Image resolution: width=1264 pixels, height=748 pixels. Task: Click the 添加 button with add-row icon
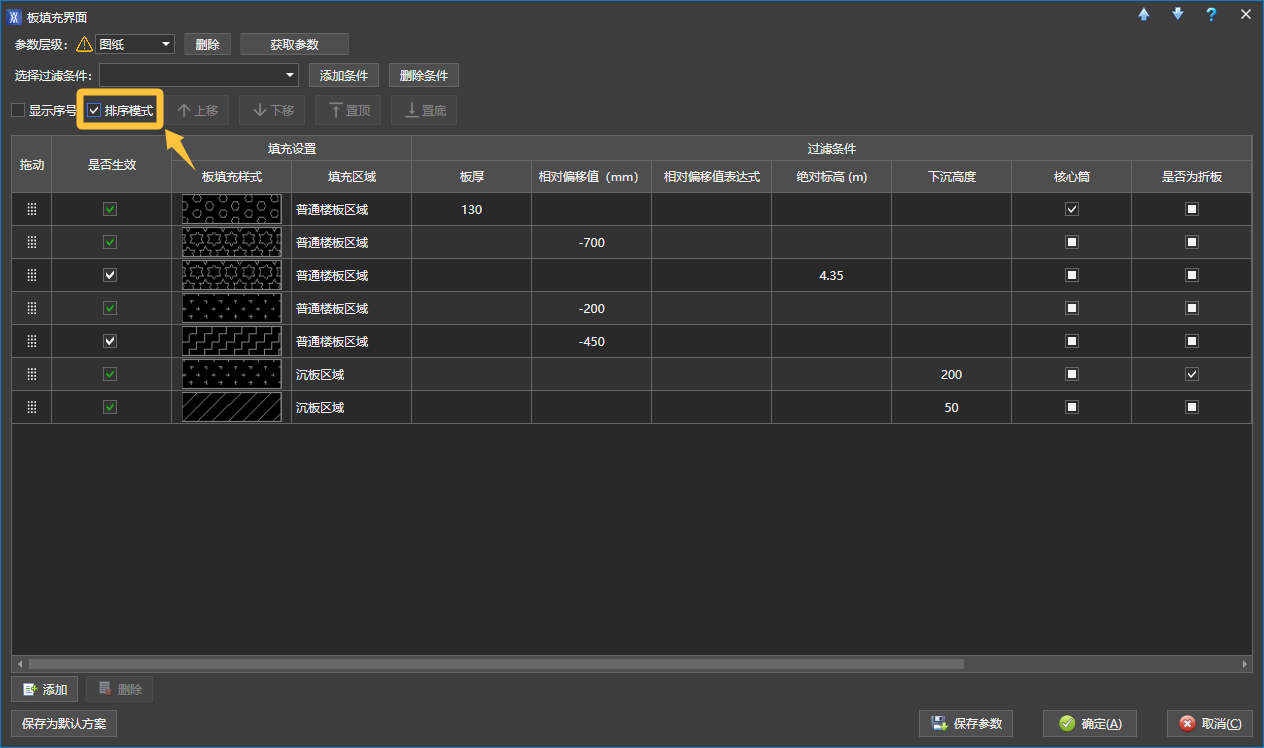point(45,689)
